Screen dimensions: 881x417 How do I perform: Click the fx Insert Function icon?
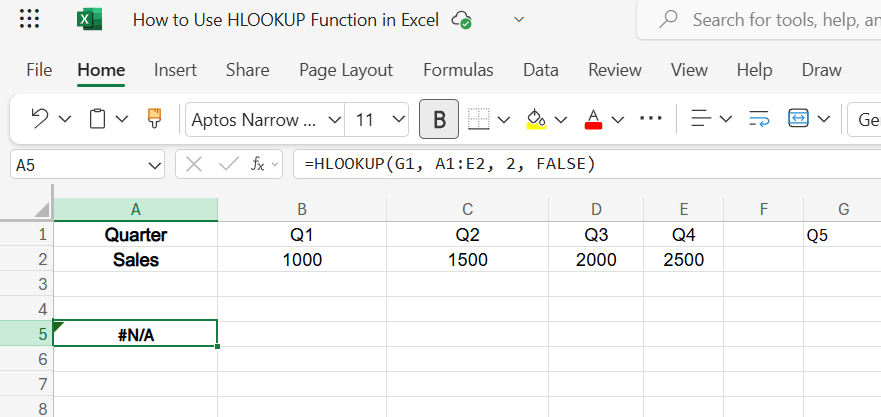(x=257, y=164)
